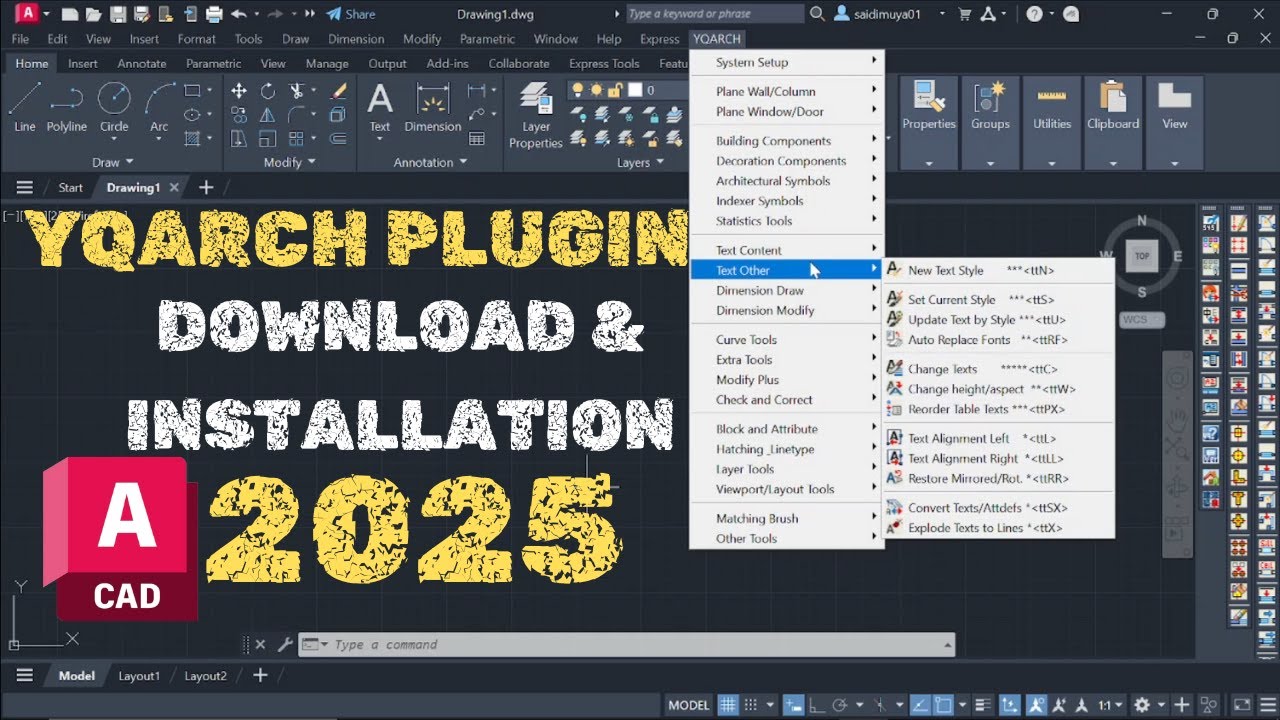Screen dimensions: 1280x720
Task: Open the Express menu
Action: click(x=659, y=39)
